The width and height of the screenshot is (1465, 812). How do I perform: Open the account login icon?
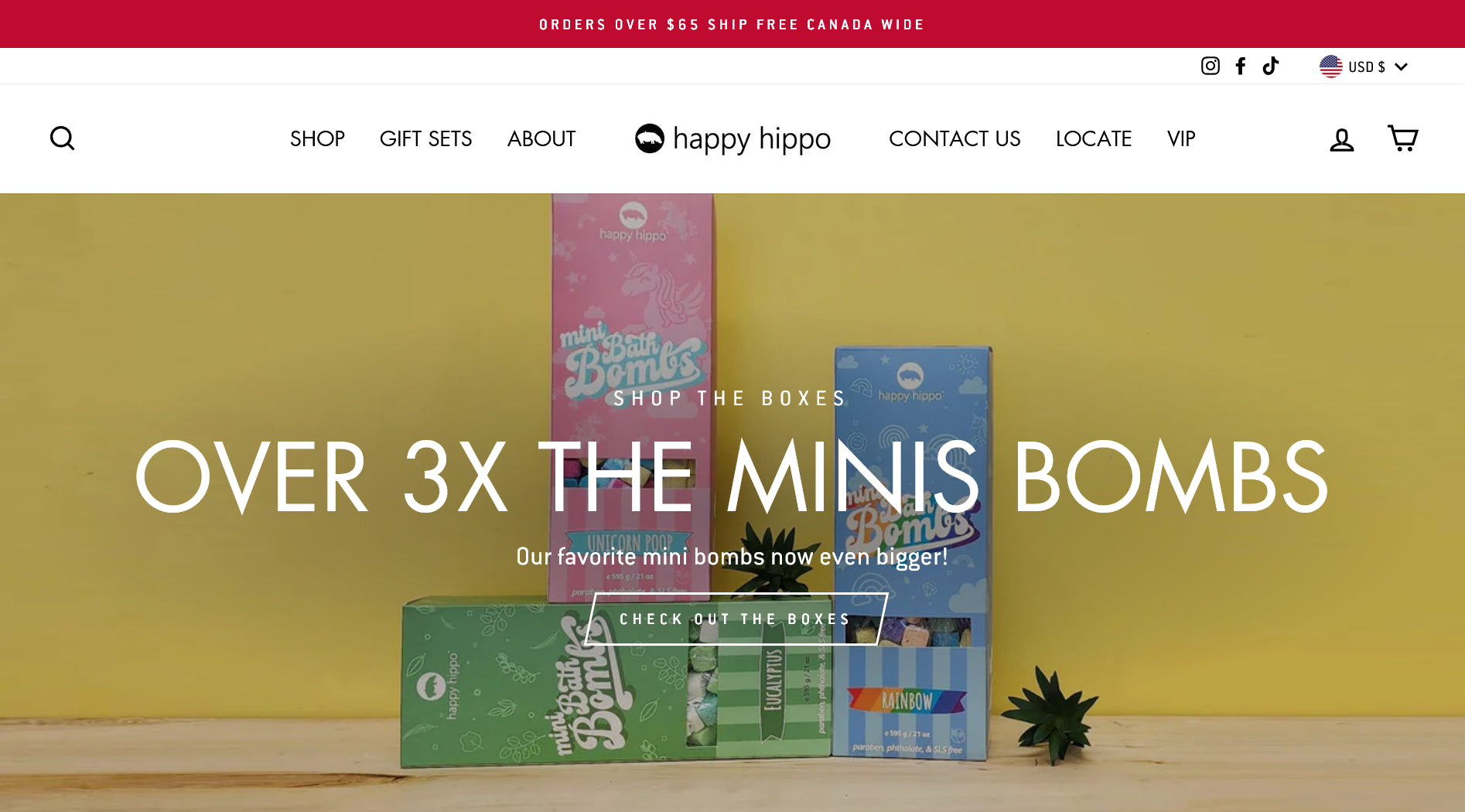click(x=1342, y=139)
